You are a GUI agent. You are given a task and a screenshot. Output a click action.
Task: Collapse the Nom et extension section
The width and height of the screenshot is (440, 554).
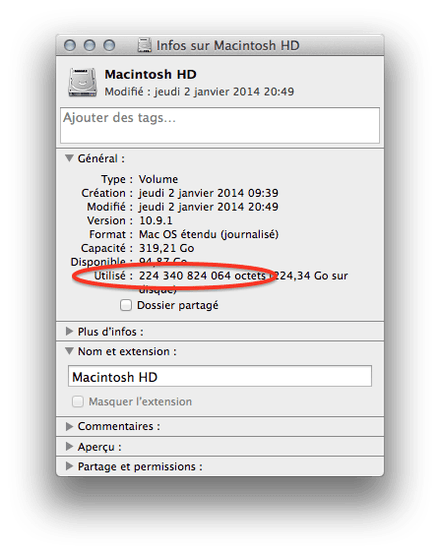pos(69,351)
